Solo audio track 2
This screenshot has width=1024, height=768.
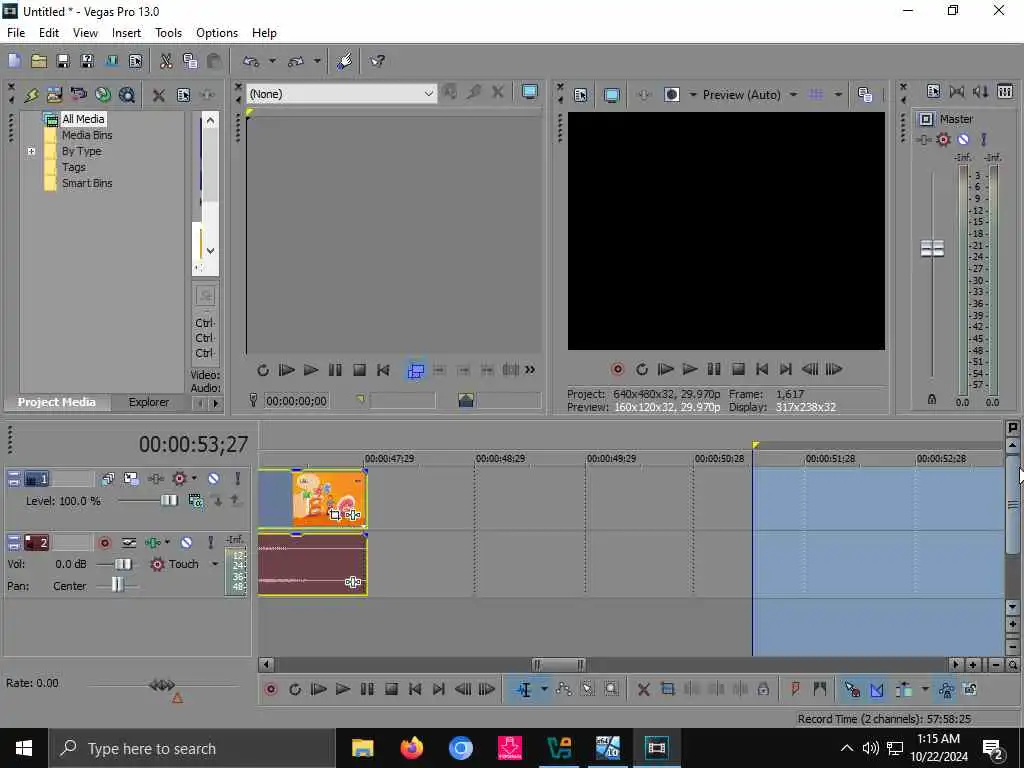[x=210, y=543]
